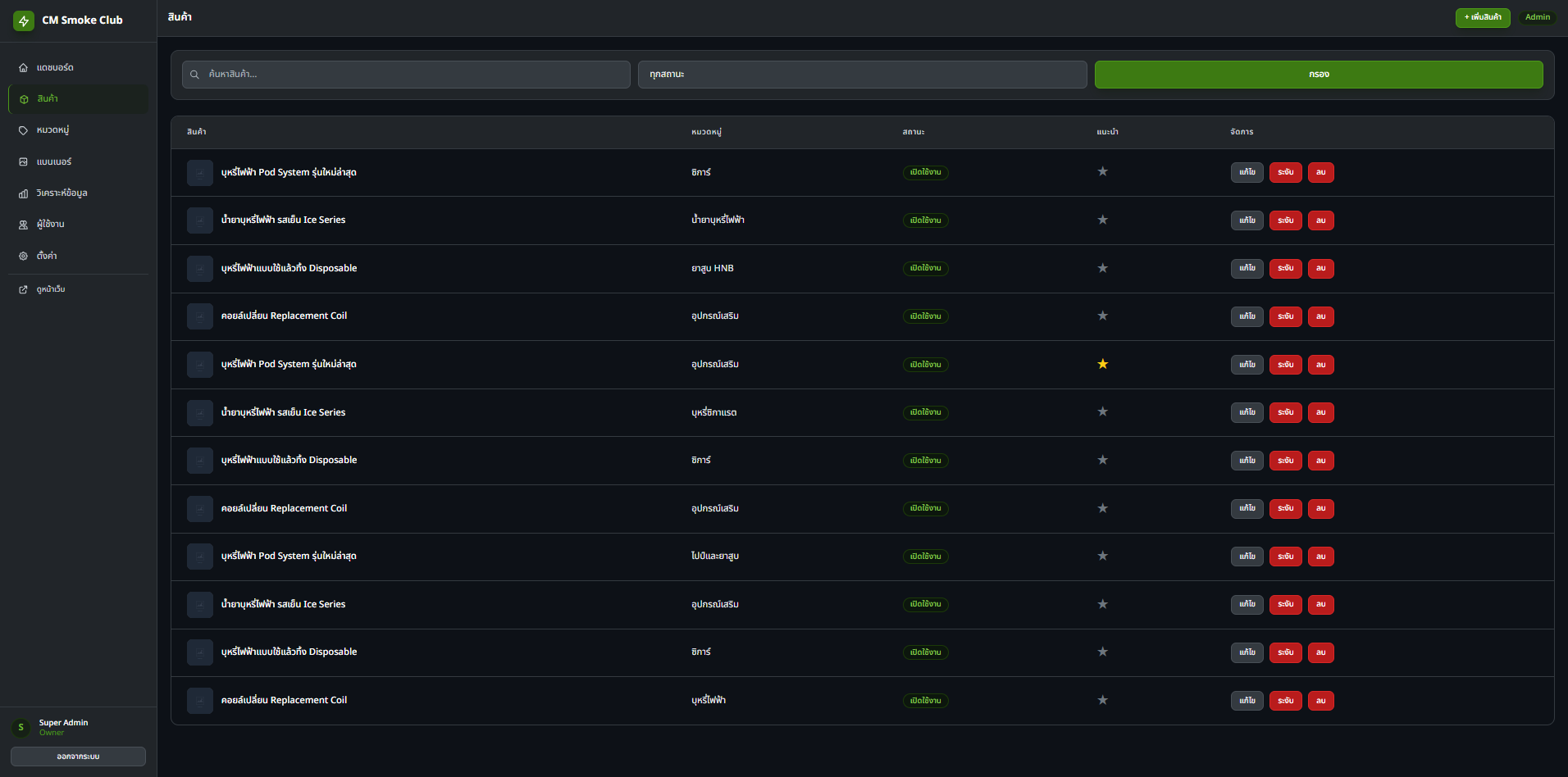Toggle featured star for Pod System ไปป์และยาสูบ row

(x=1103, y=556)
